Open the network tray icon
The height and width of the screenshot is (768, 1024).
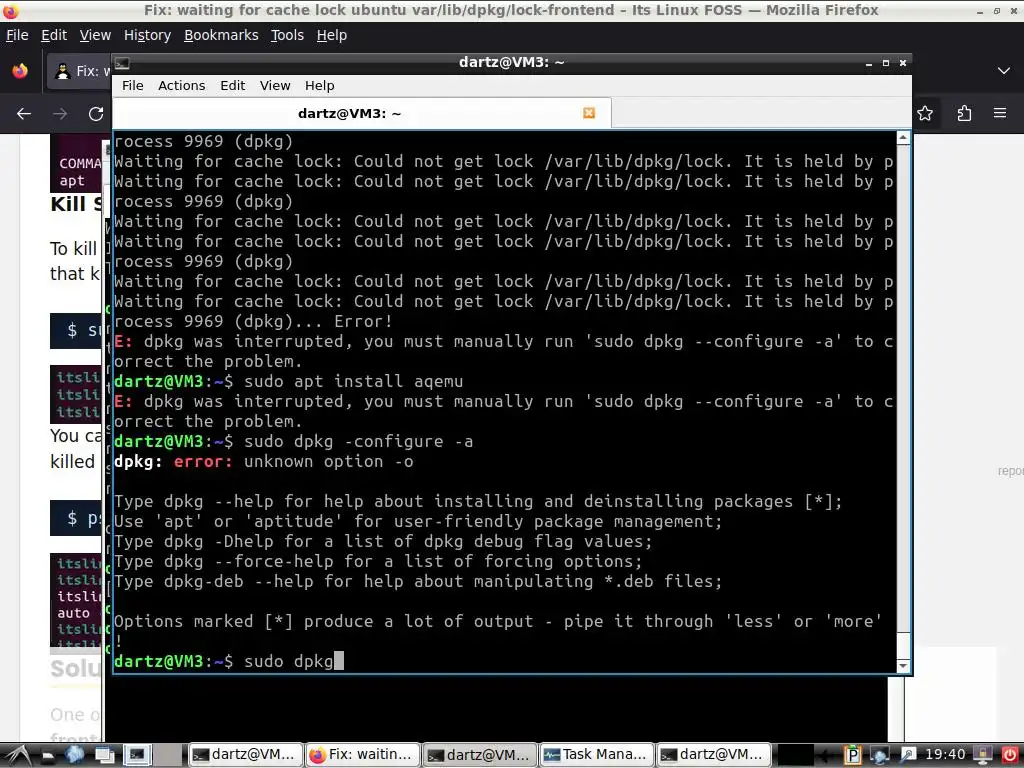click(880, 755)
